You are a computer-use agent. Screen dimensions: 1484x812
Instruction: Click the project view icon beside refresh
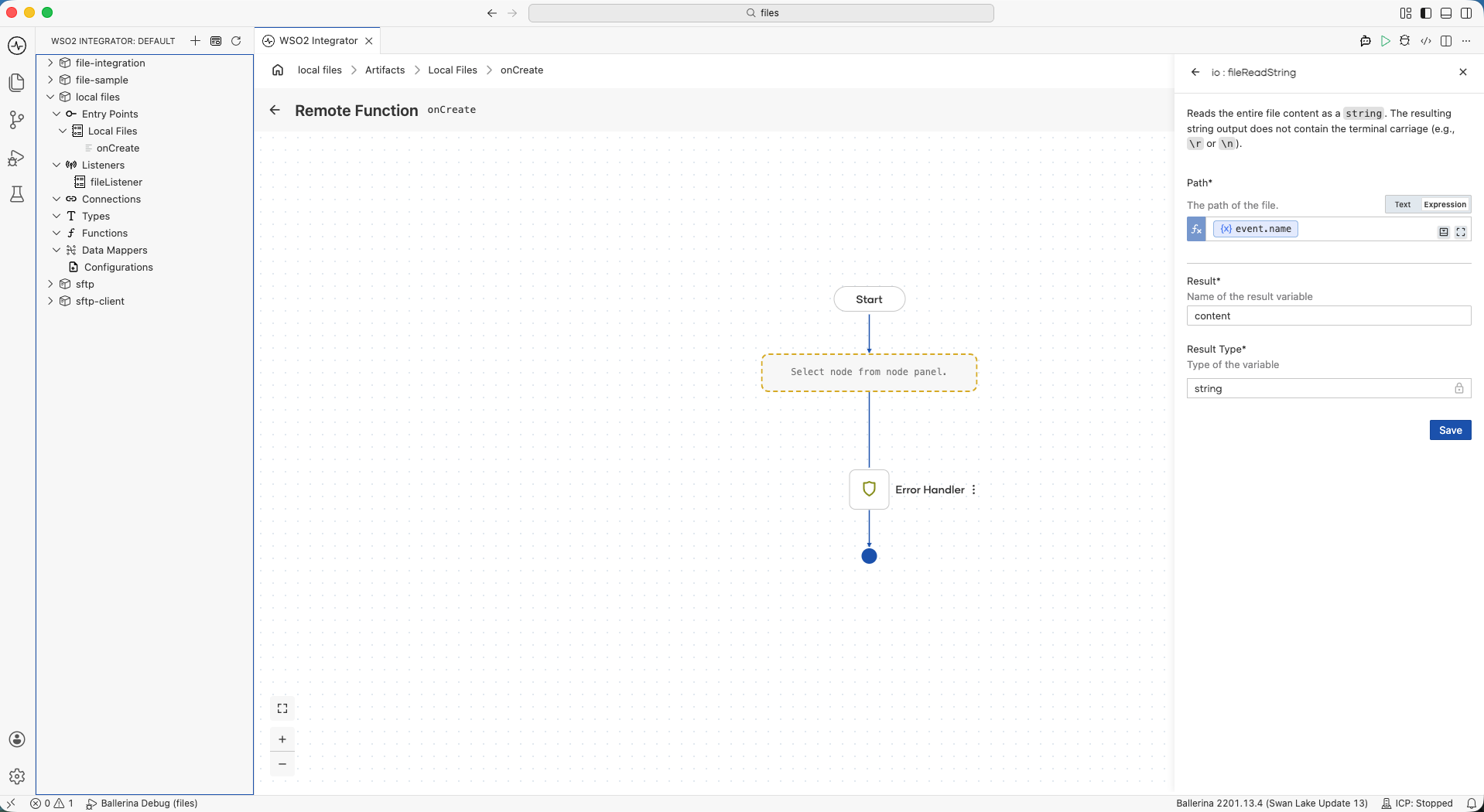pos(216,41)
